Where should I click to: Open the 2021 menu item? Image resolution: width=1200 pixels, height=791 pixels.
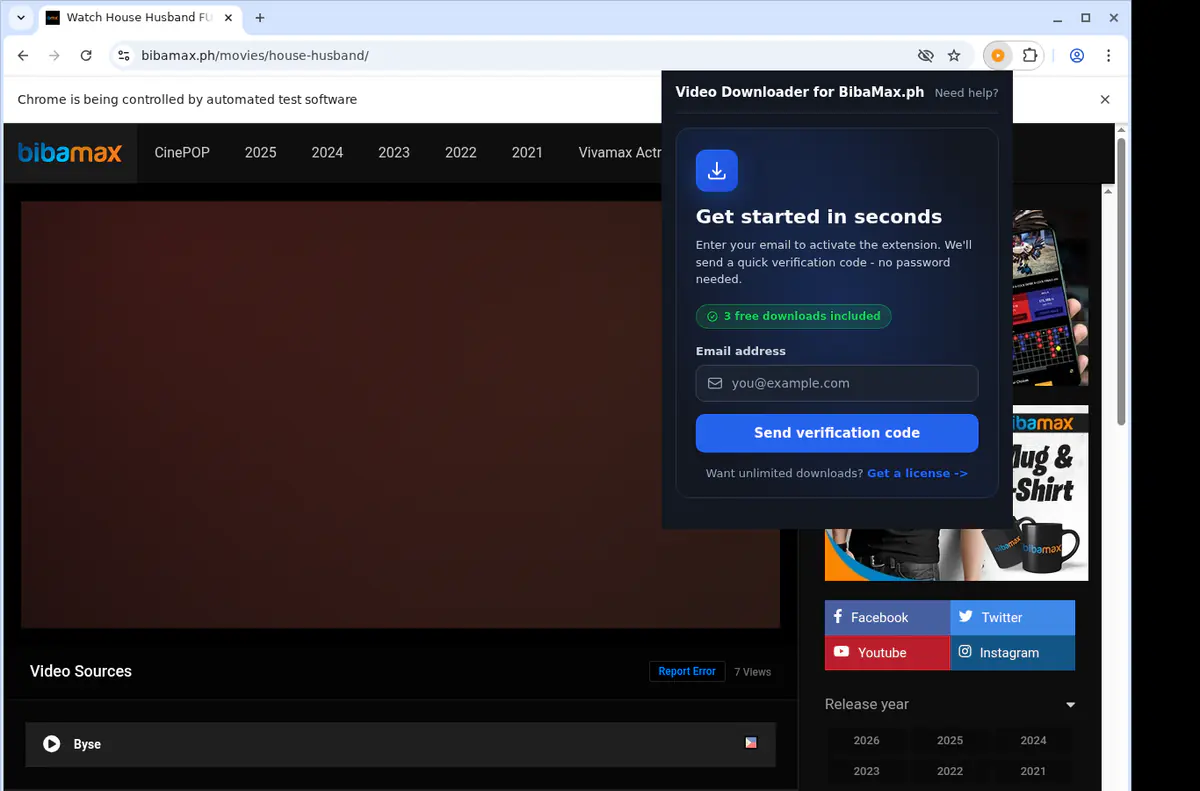coord(527,153)
